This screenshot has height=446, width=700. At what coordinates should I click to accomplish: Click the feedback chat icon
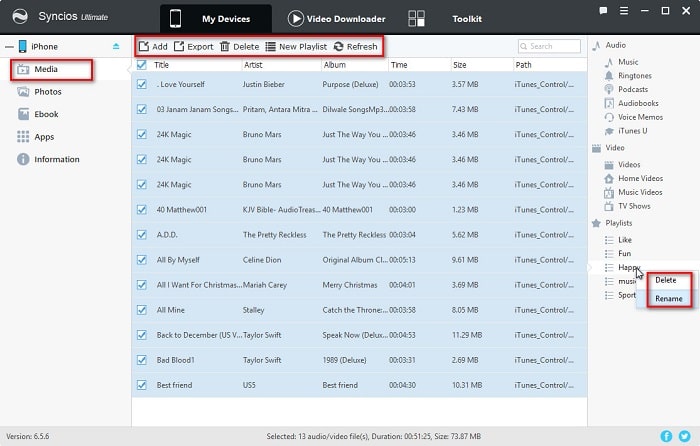point(603,11)
